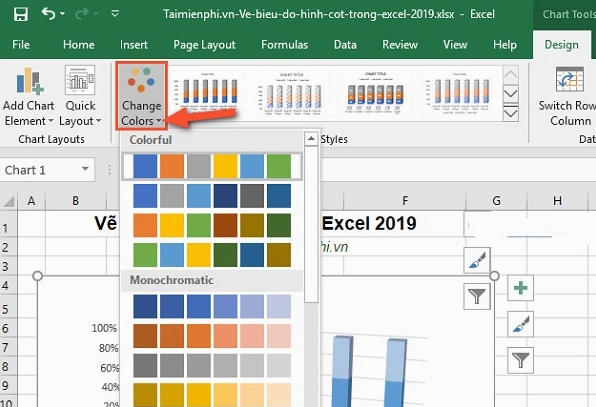Switch to the View tab
Image resolution: width=596 pixels, height=407 pixels.
click(x=455, y=45)
